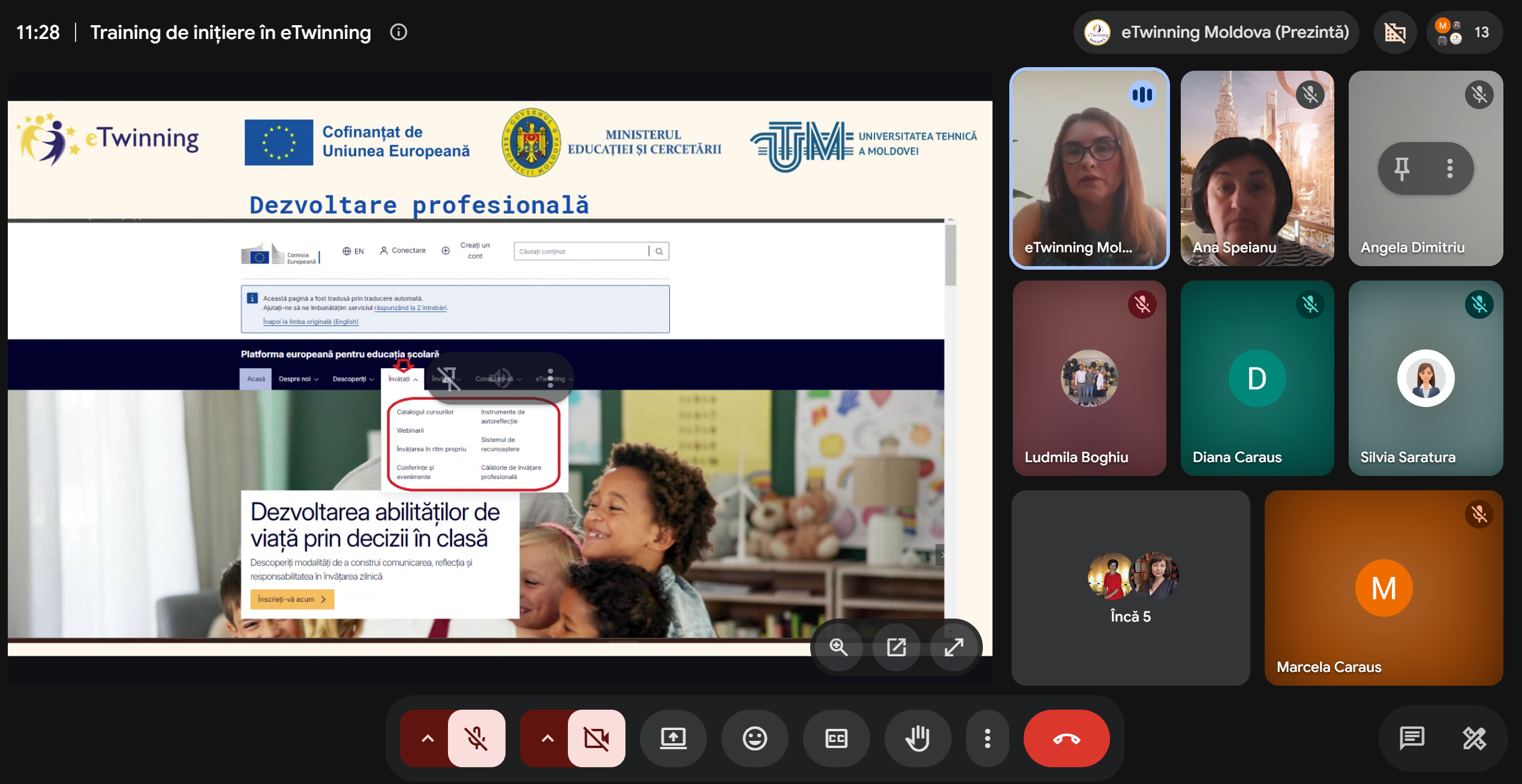Screen dimensions: 1522x784
Task: Pin Angela Dimitriu's tile
Action: pos(1401,168)
